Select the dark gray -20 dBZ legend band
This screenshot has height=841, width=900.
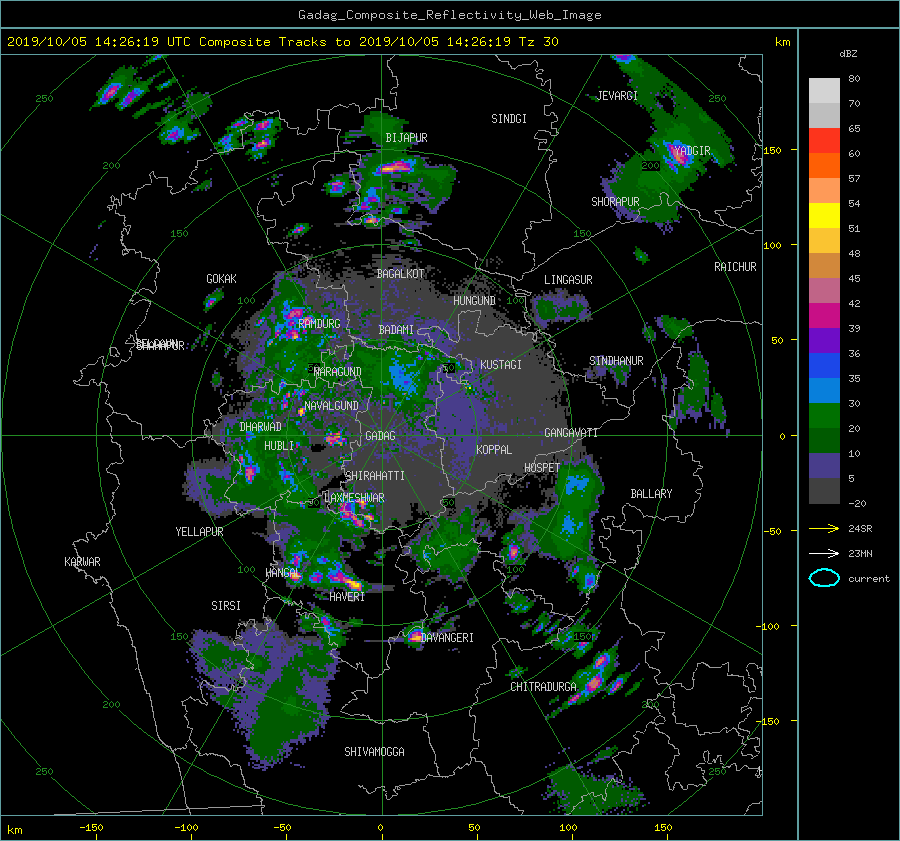[824, 491]
